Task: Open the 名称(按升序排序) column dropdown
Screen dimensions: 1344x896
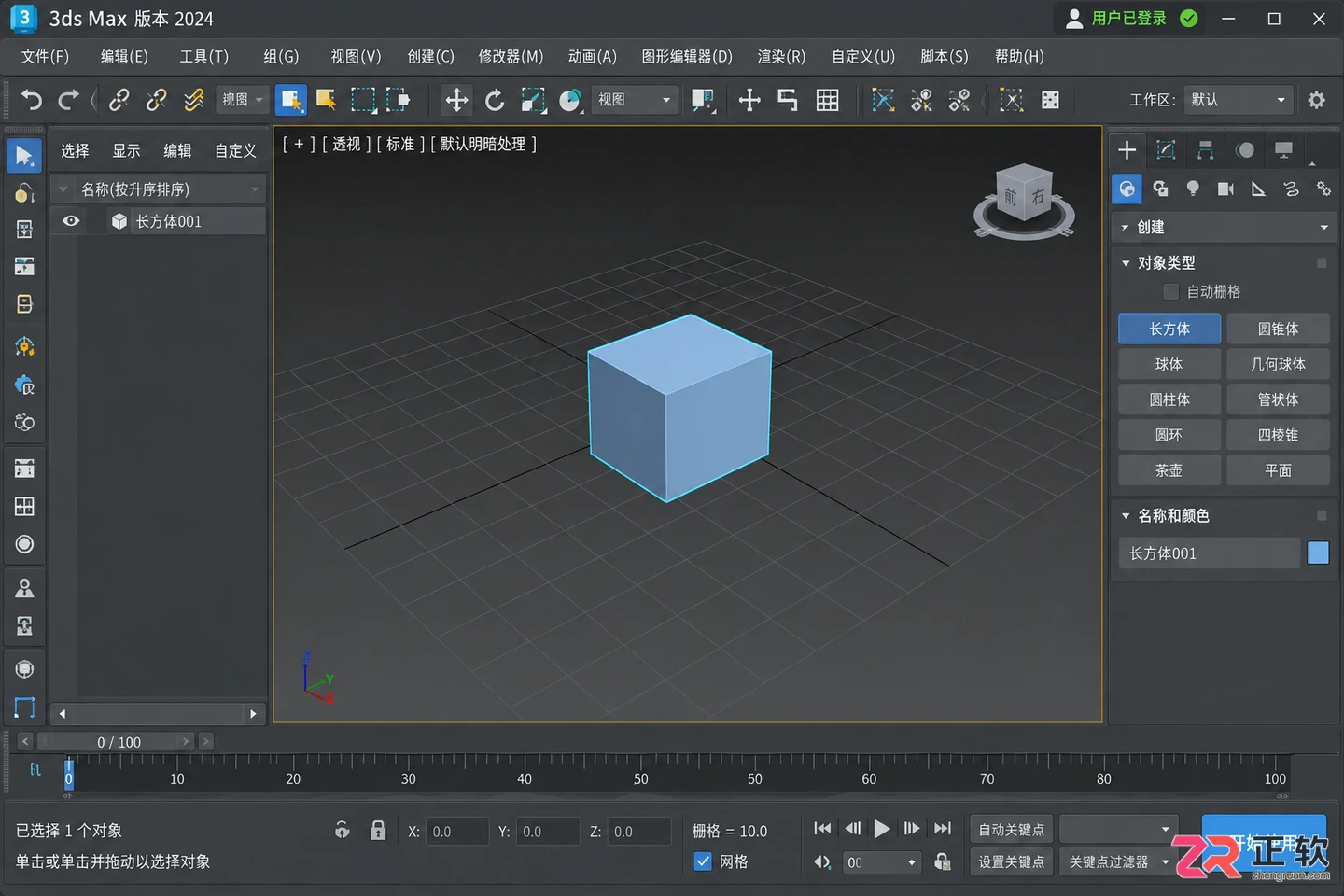Action: [254, 189]
